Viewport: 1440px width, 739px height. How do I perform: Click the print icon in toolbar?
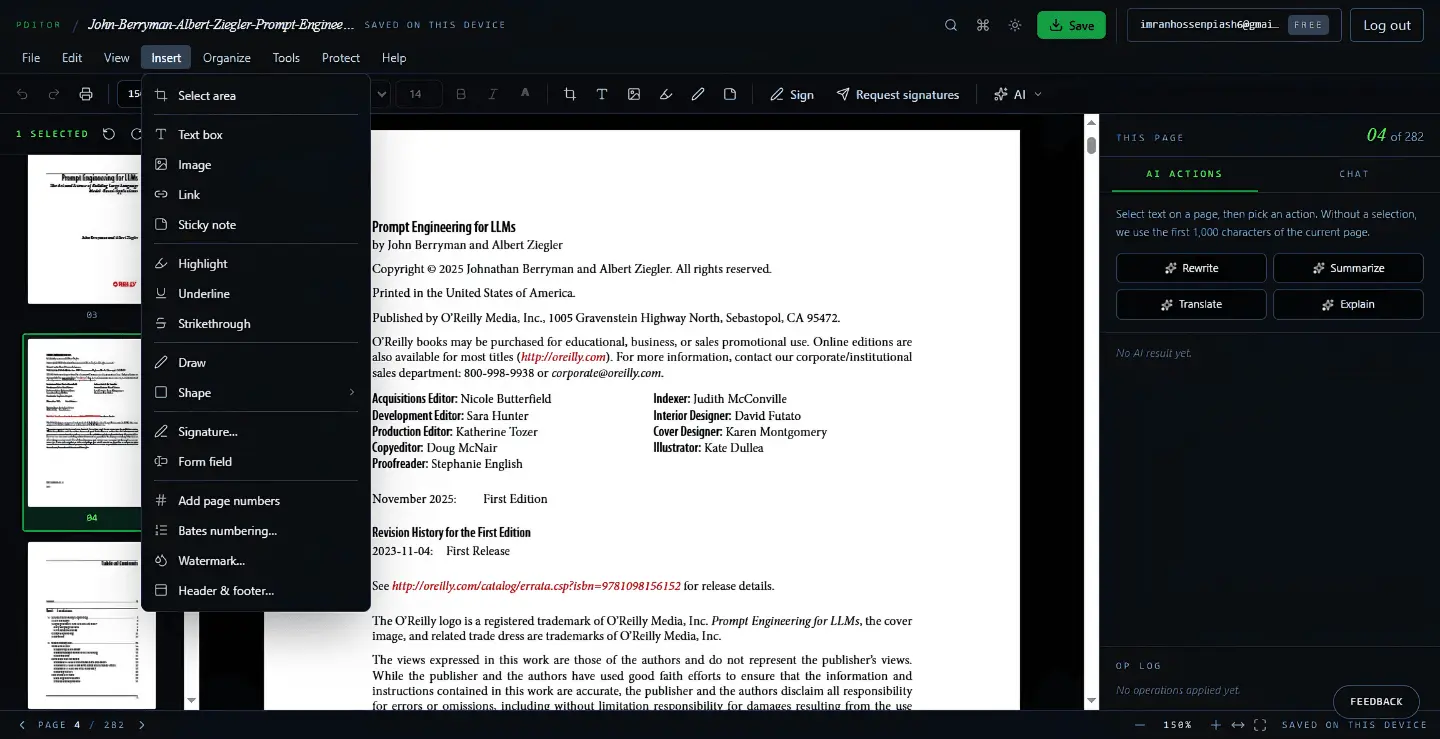pyautogui.click(x=86, y=94)
